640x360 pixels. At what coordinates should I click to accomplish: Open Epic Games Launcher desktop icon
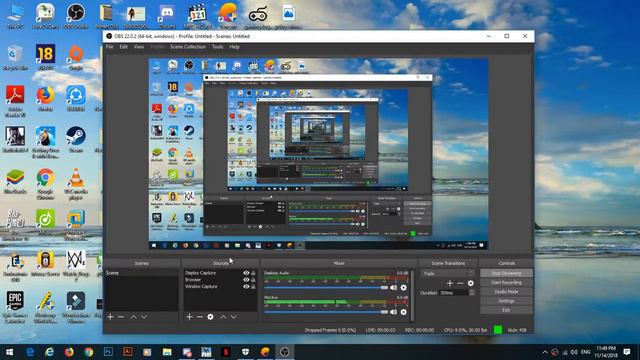(15, 307)
